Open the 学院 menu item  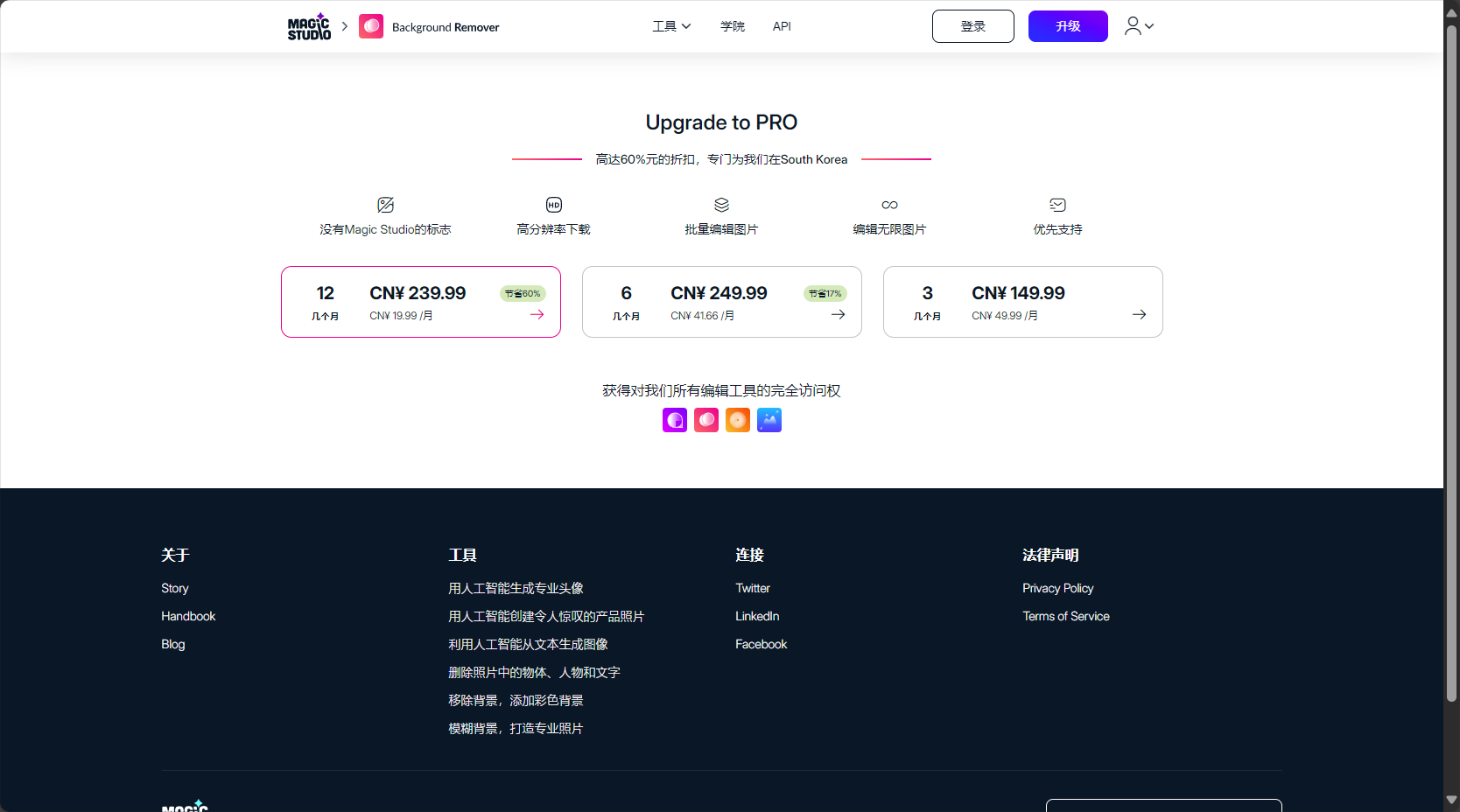733,26
